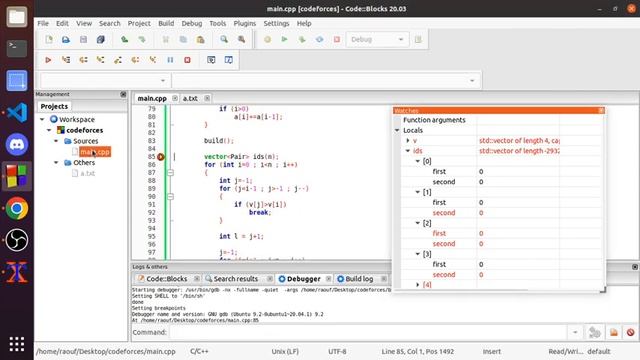Select the Projects management tab

click(54, 106)
